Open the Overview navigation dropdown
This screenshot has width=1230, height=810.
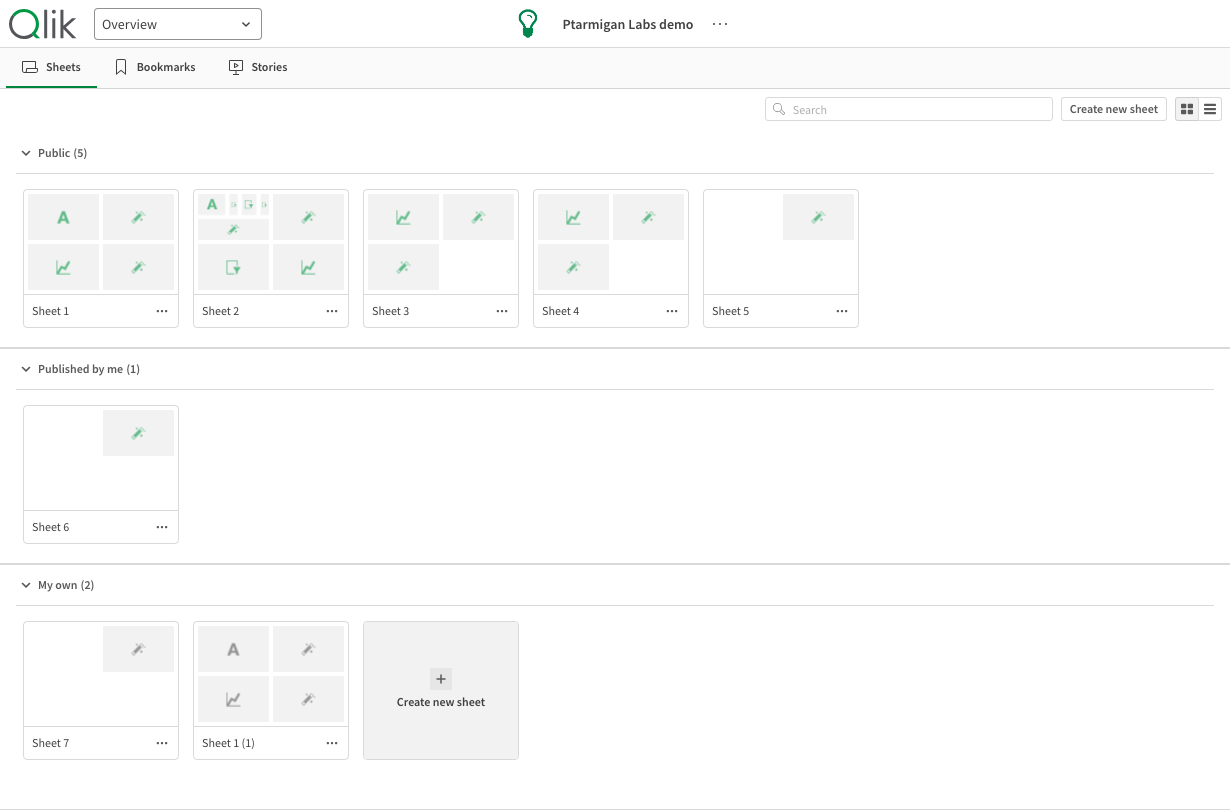click(x=178, y=24)
